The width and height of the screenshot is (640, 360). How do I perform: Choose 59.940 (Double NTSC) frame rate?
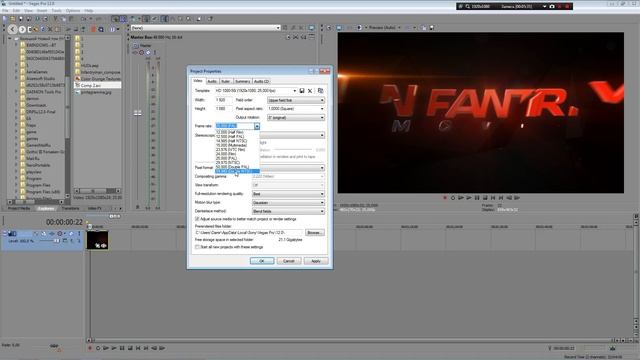(x=237, y=171)
